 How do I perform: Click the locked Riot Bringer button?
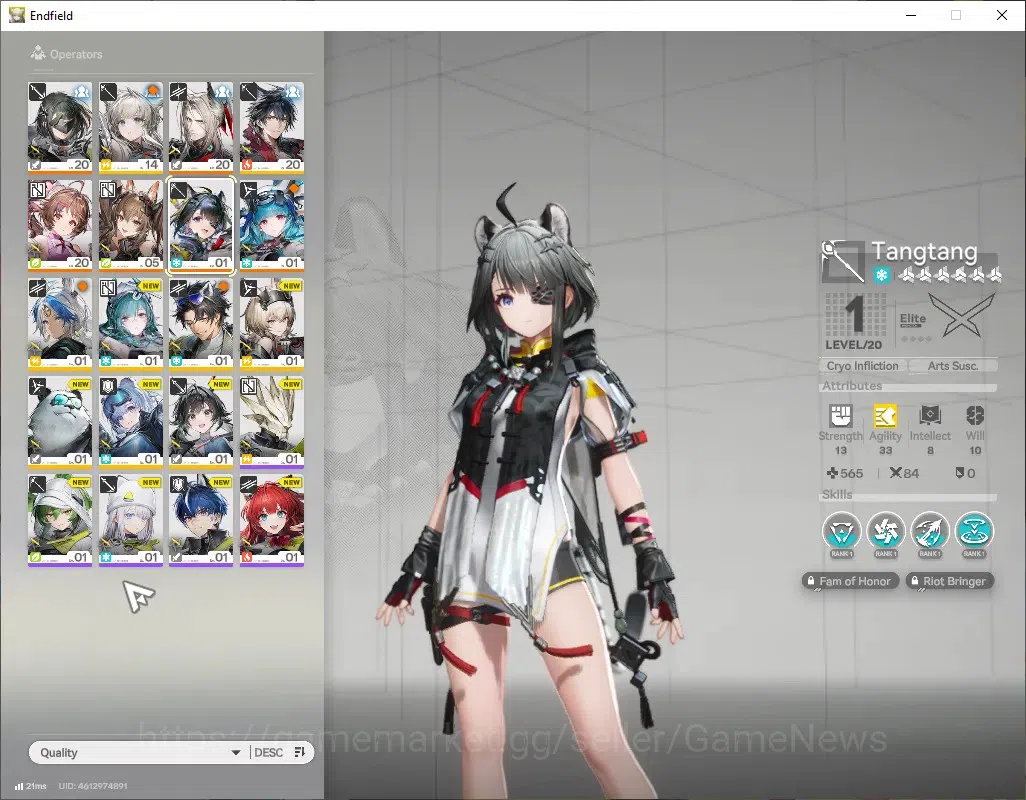tap(949, 581)
